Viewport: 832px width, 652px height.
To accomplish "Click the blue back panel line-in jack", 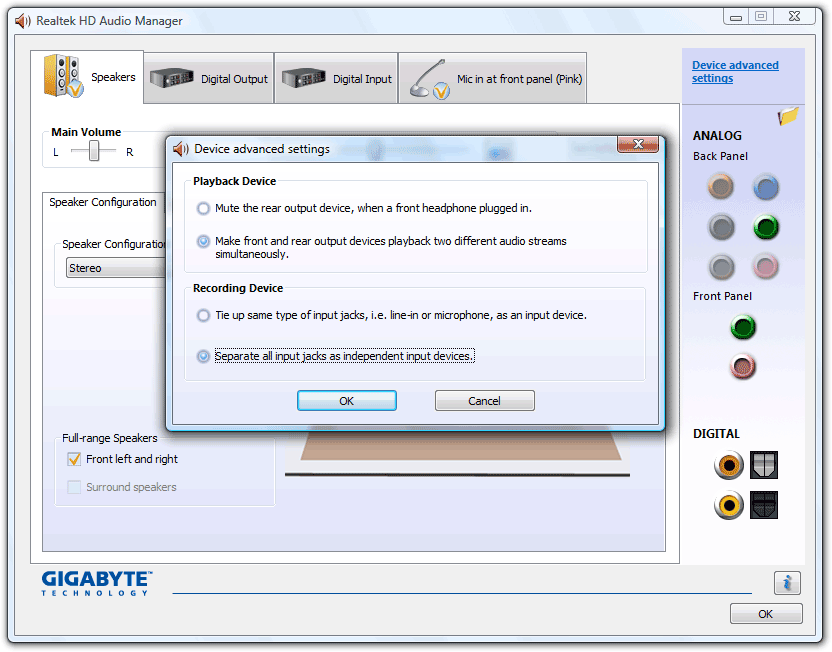I will [765, 187].
